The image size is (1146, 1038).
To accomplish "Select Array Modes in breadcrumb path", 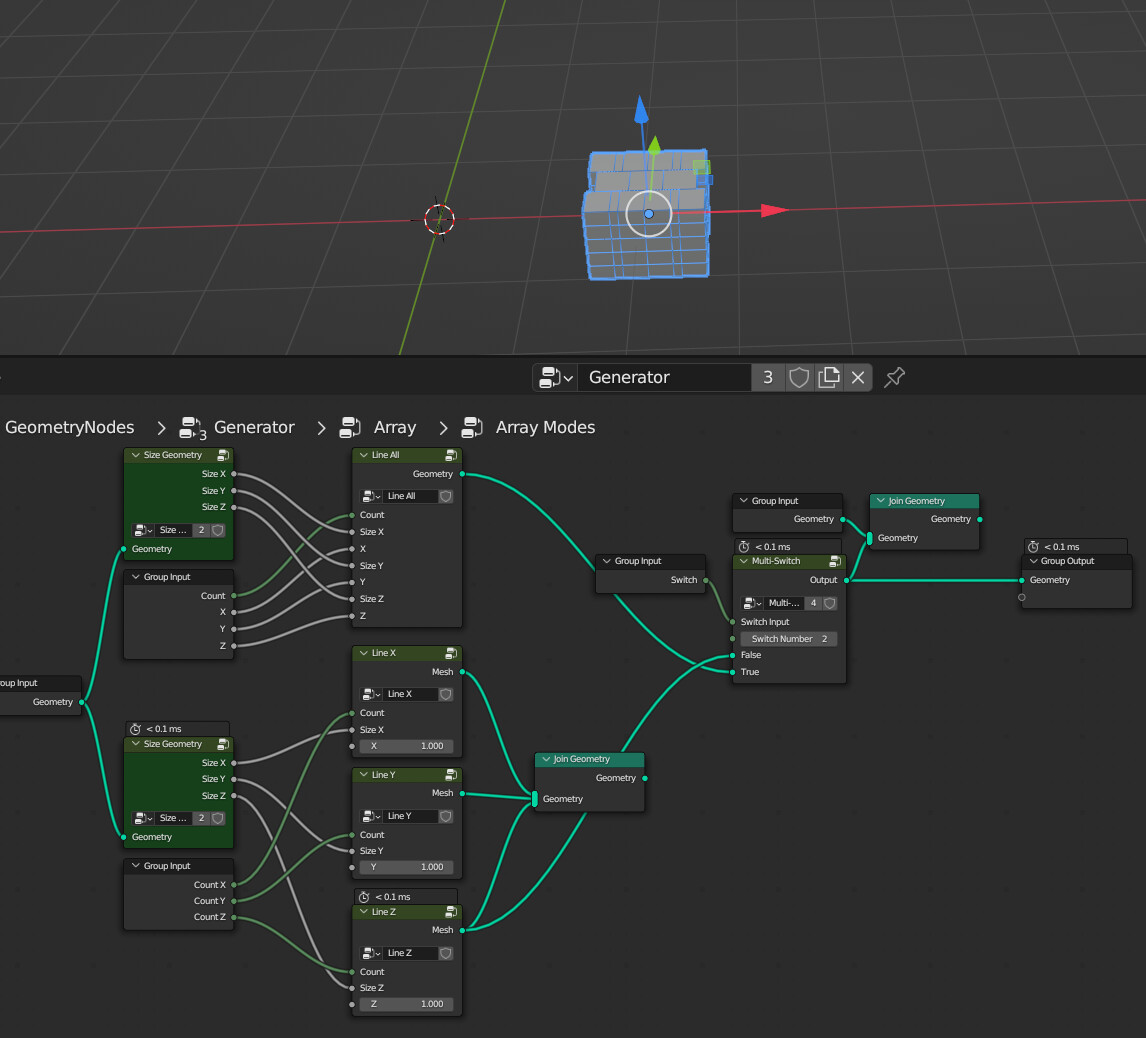I will tap(545, 427).
